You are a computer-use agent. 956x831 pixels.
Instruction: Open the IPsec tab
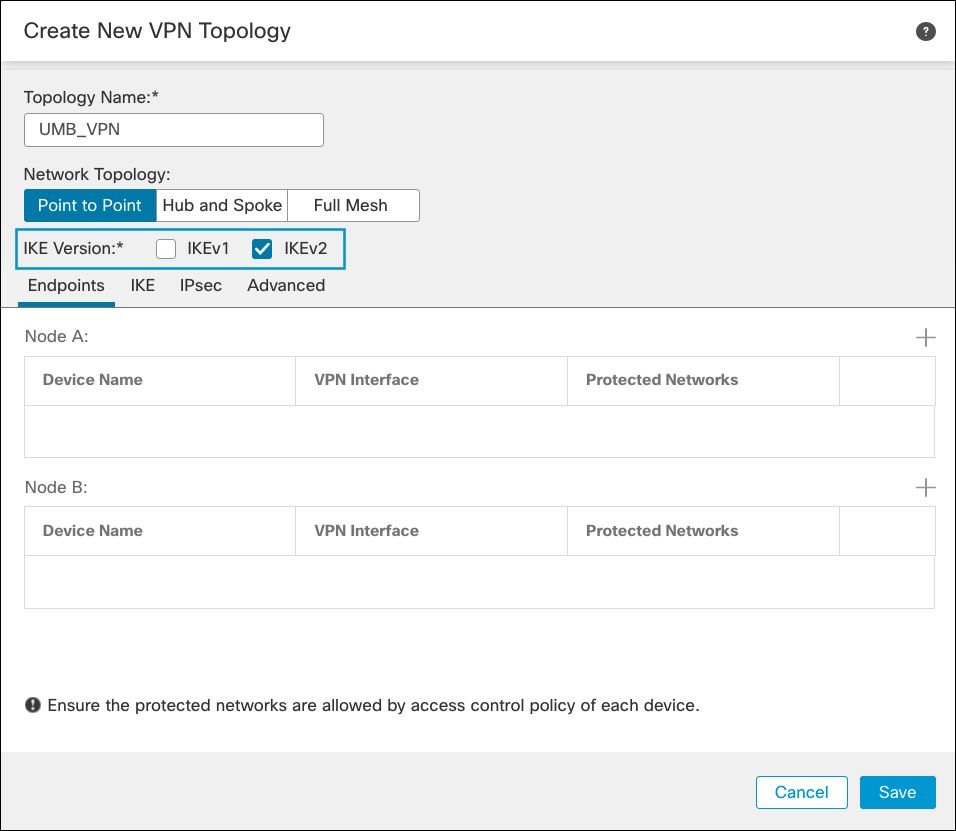click(200, 285)
